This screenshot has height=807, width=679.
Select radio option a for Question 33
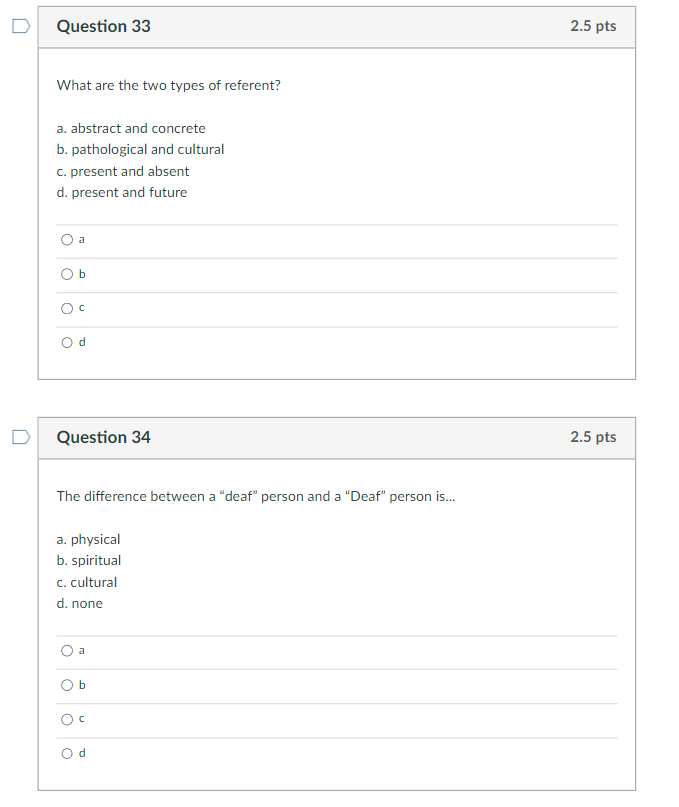(67, 240)
